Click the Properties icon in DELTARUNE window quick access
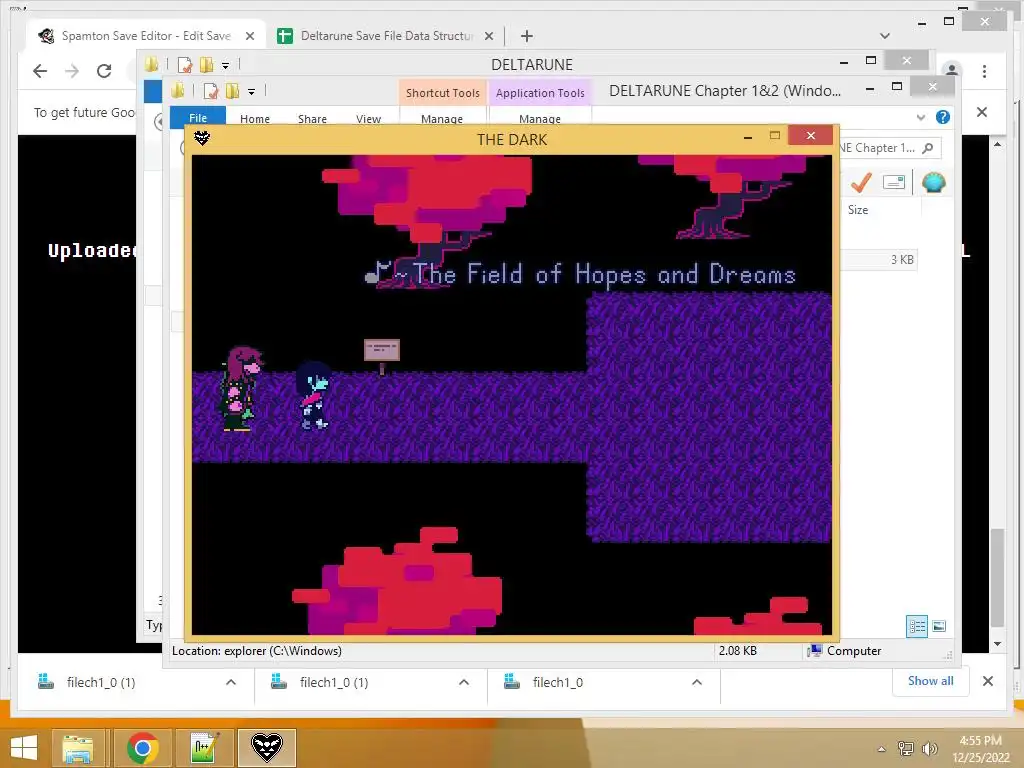The image size is (1024, 768). (185, 65)
